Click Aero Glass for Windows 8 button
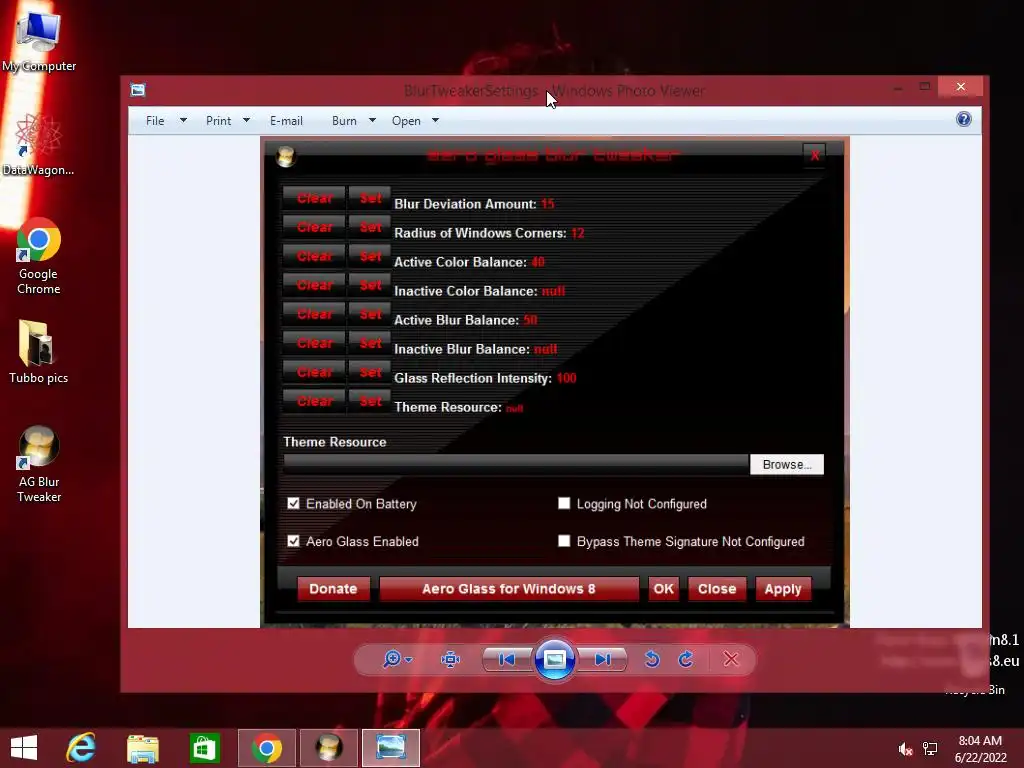Viewport: 1024px width, 768px height. click(509, 588)
